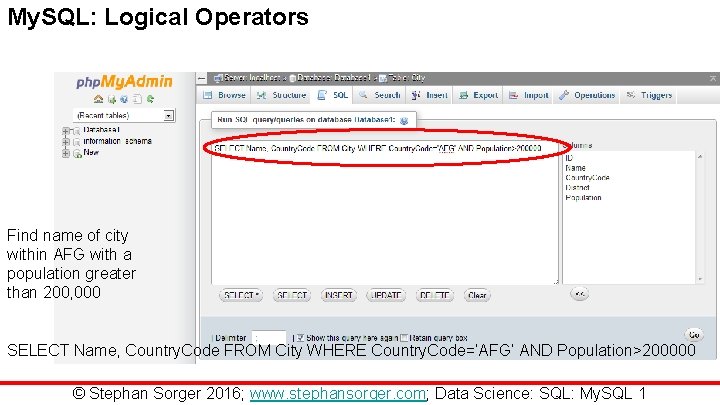The width and height of the screenshot is (720, 405).
Task: Open the Import tab
Action: (529, 95)
